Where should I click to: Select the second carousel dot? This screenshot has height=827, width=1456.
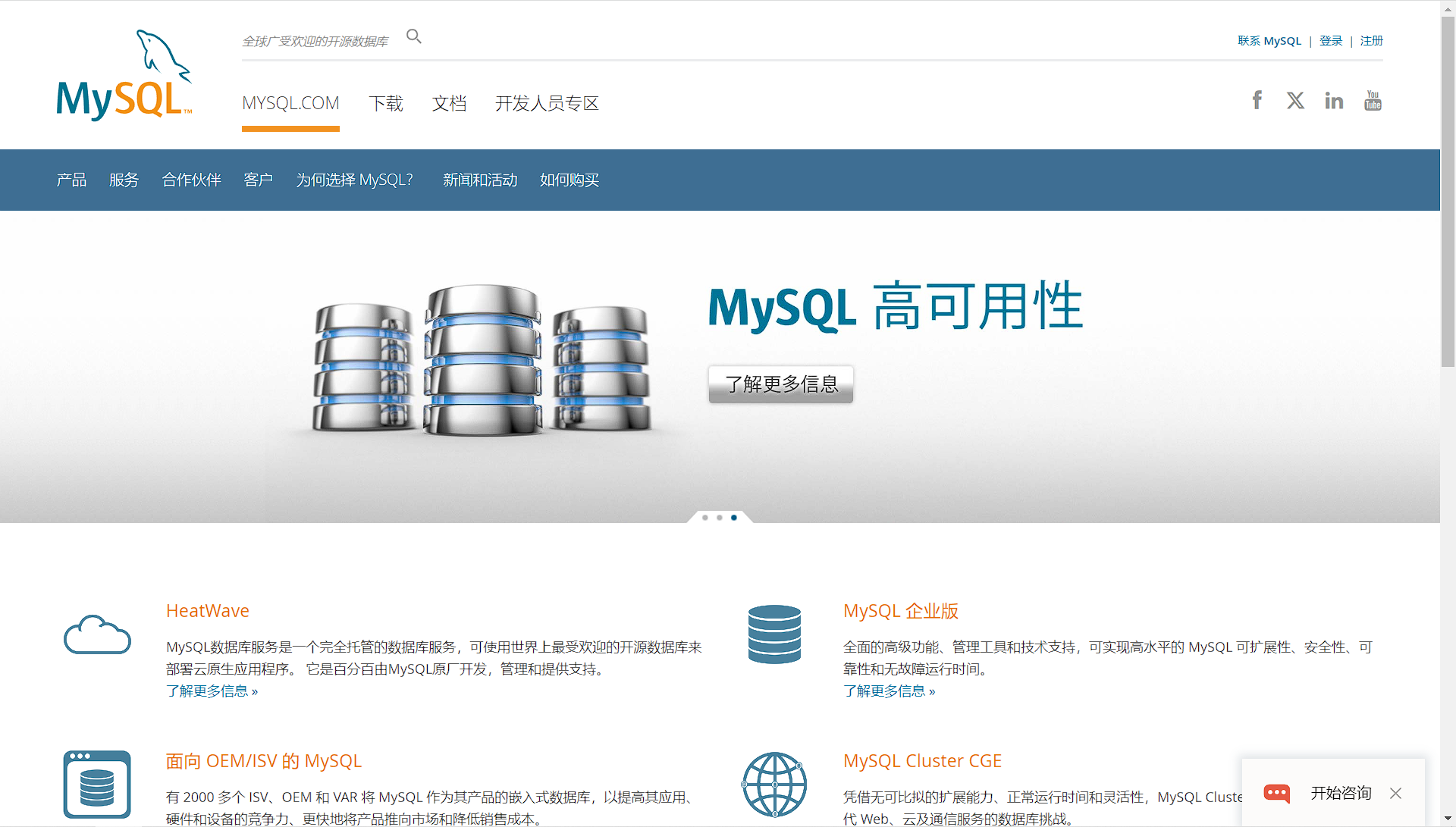pos(720,517)
